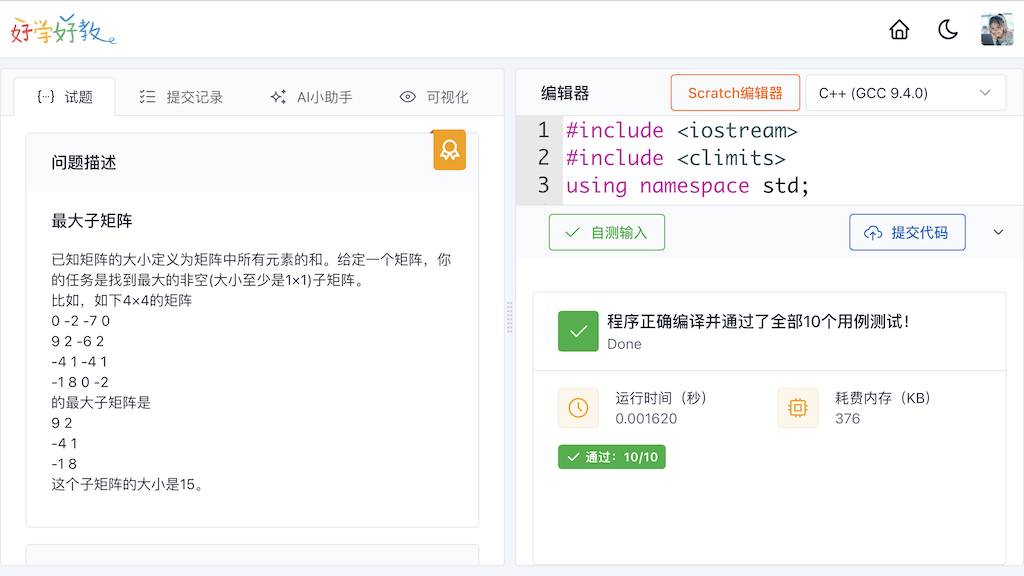The height and width of the screenshot is (576, 1024).
Task: Open the 试题 tab
Action: (x=67, y=96)
